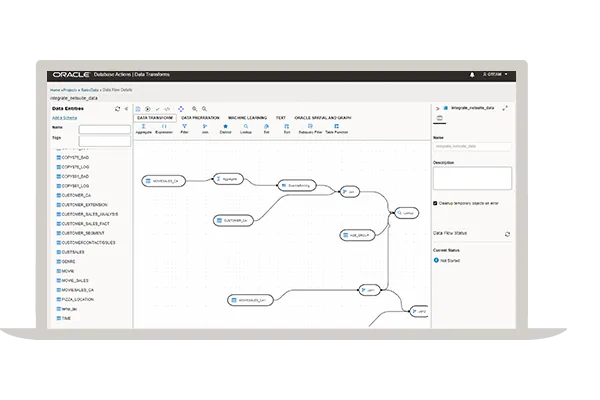Click the Add a Schema link
This screenshot has height=400, width=600.
click(63, 118)
